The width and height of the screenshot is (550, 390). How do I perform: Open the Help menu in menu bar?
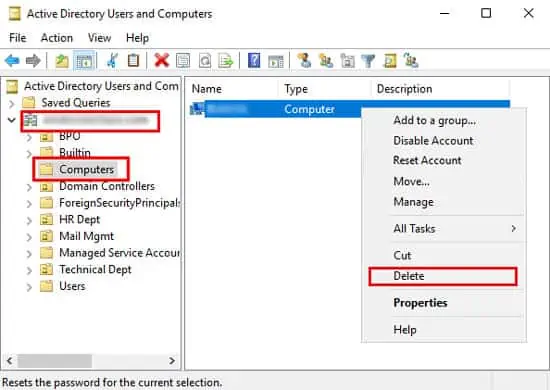(x=138, y=38)
